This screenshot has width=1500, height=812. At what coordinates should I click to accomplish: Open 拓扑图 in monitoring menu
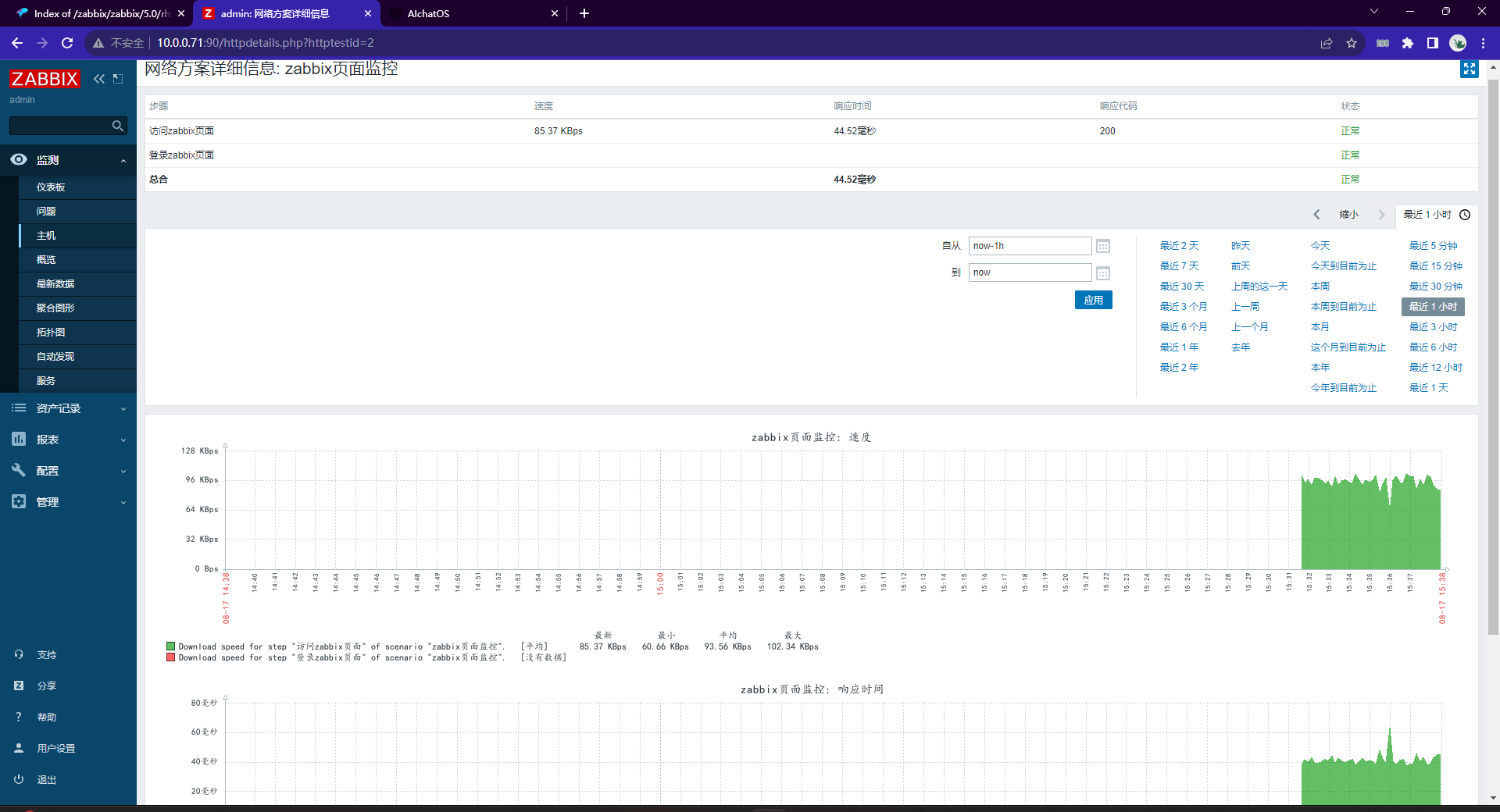coord(51,333)
